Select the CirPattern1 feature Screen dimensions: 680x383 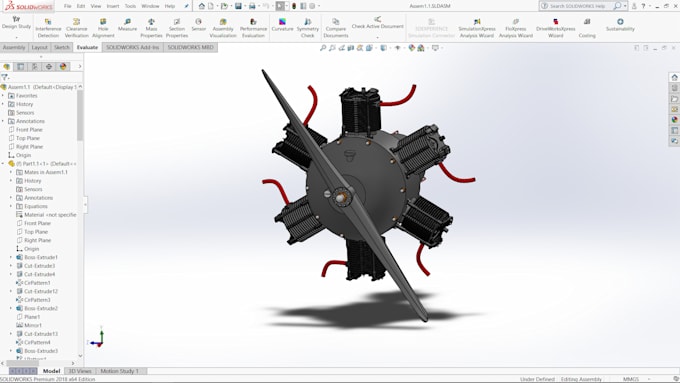37,283
